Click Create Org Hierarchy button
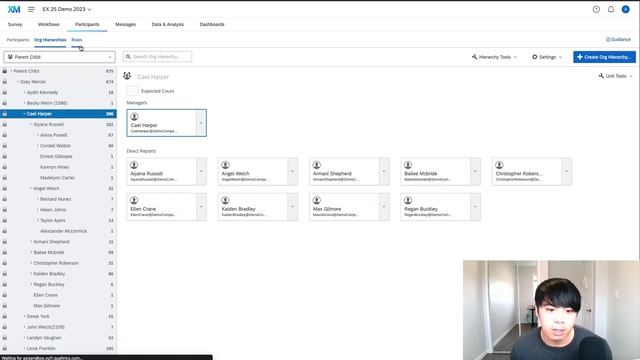Viewport: 640px width, 360px height. (x=604, y=57)
